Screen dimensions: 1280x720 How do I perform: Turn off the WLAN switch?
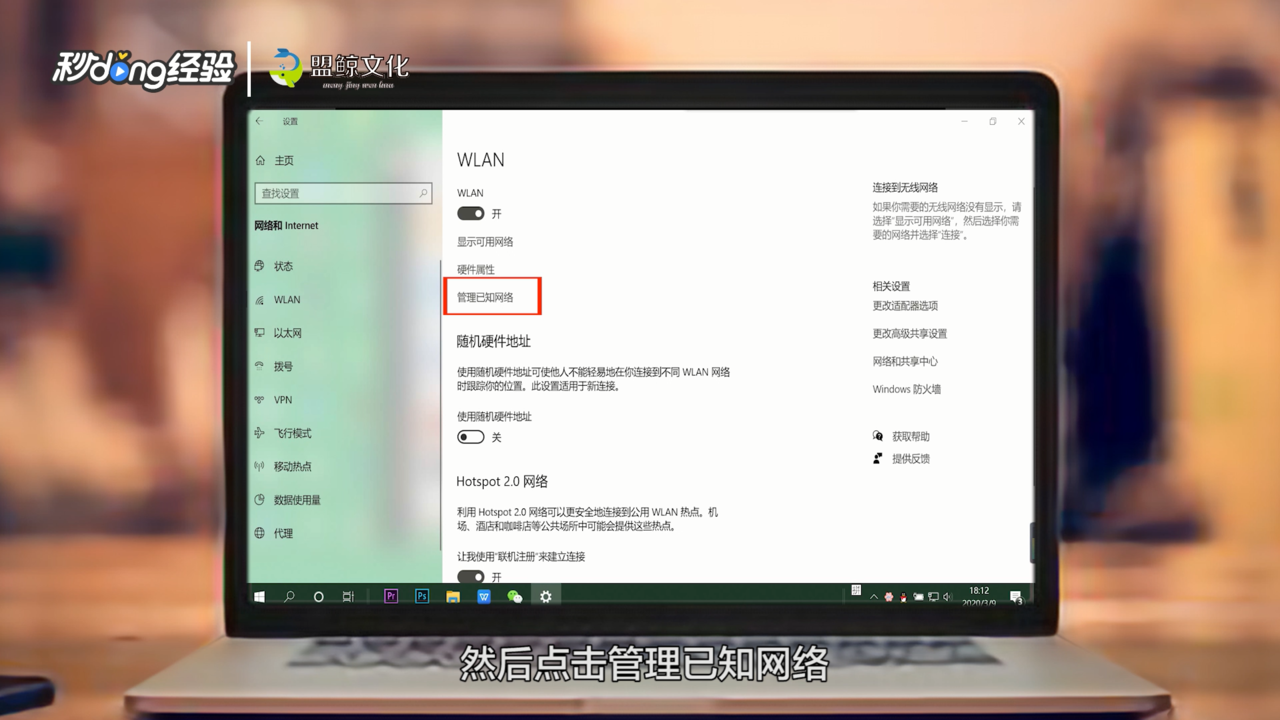click(471, 213)
